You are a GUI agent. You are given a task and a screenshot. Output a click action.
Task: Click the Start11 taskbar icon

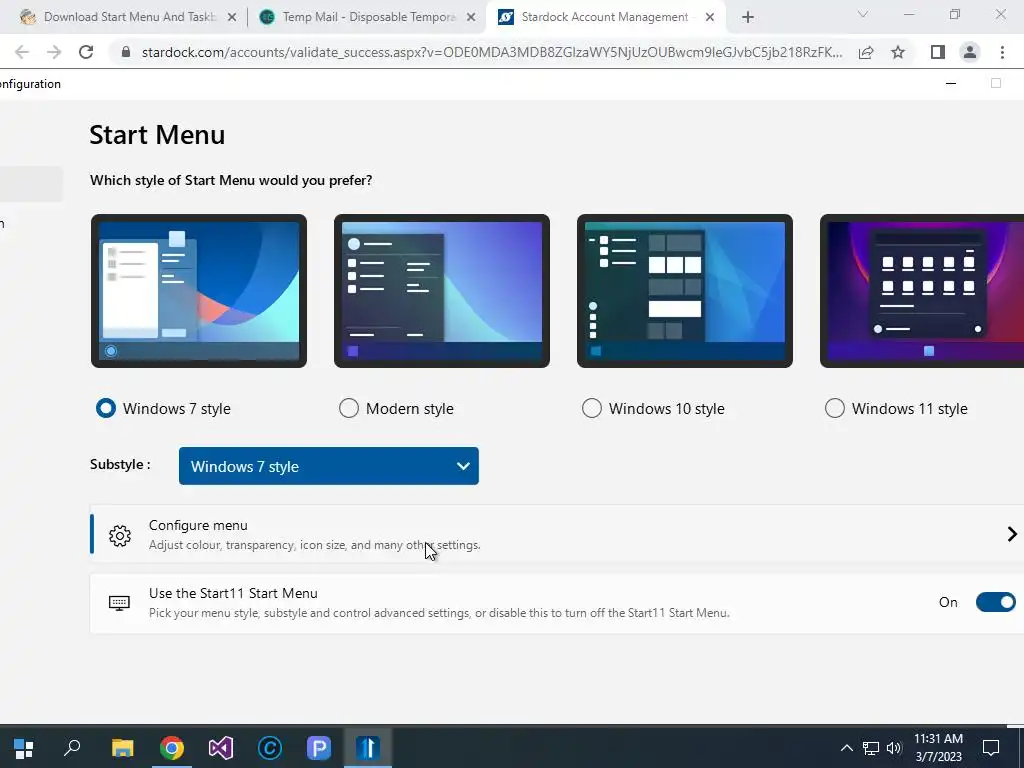click(368, 748)
